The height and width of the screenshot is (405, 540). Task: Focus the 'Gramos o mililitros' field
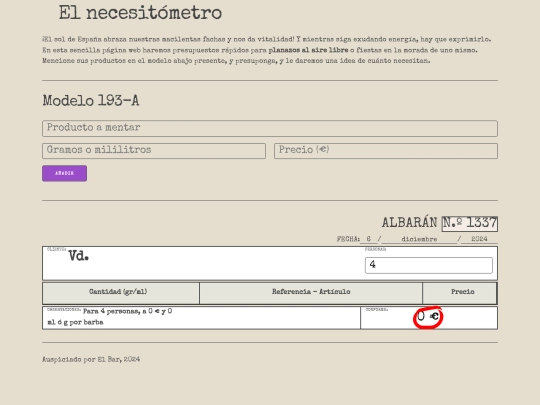(154, 151)
